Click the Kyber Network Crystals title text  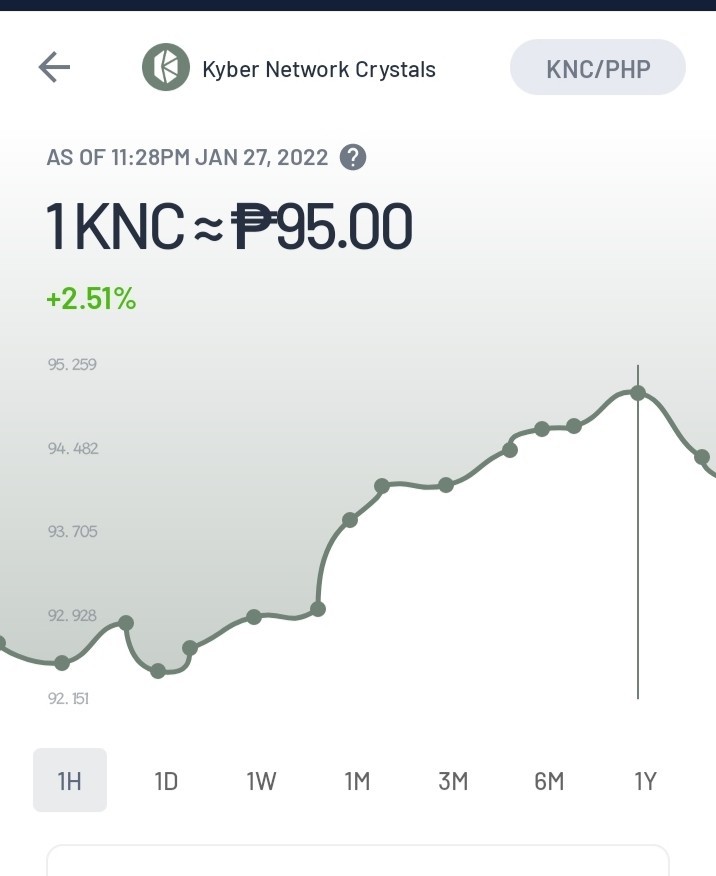coord(319,69)
